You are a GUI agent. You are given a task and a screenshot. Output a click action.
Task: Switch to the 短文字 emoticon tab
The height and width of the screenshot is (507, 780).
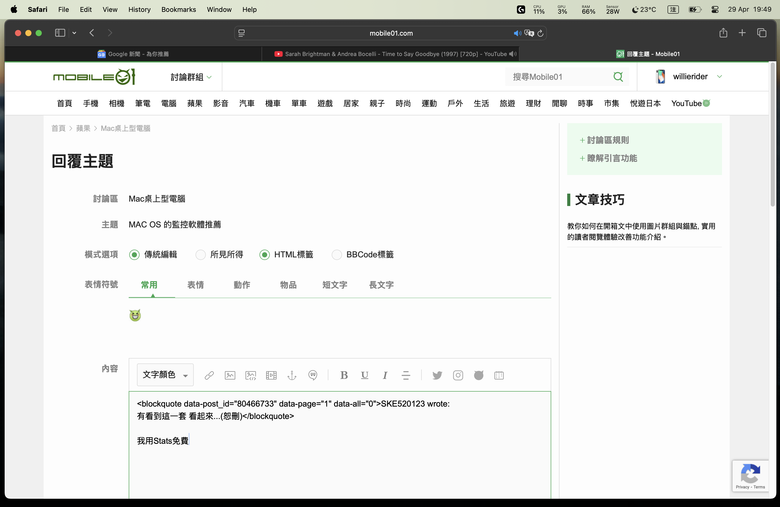tap(335, 285)
